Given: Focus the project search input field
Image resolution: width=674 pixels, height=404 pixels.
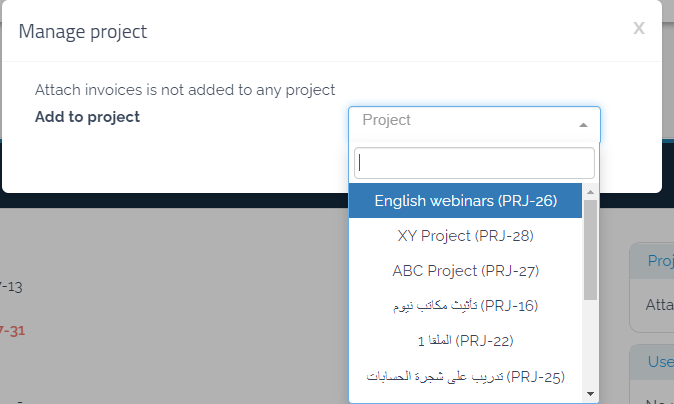Looking at the screenshot, I should (x=474, y=163).
